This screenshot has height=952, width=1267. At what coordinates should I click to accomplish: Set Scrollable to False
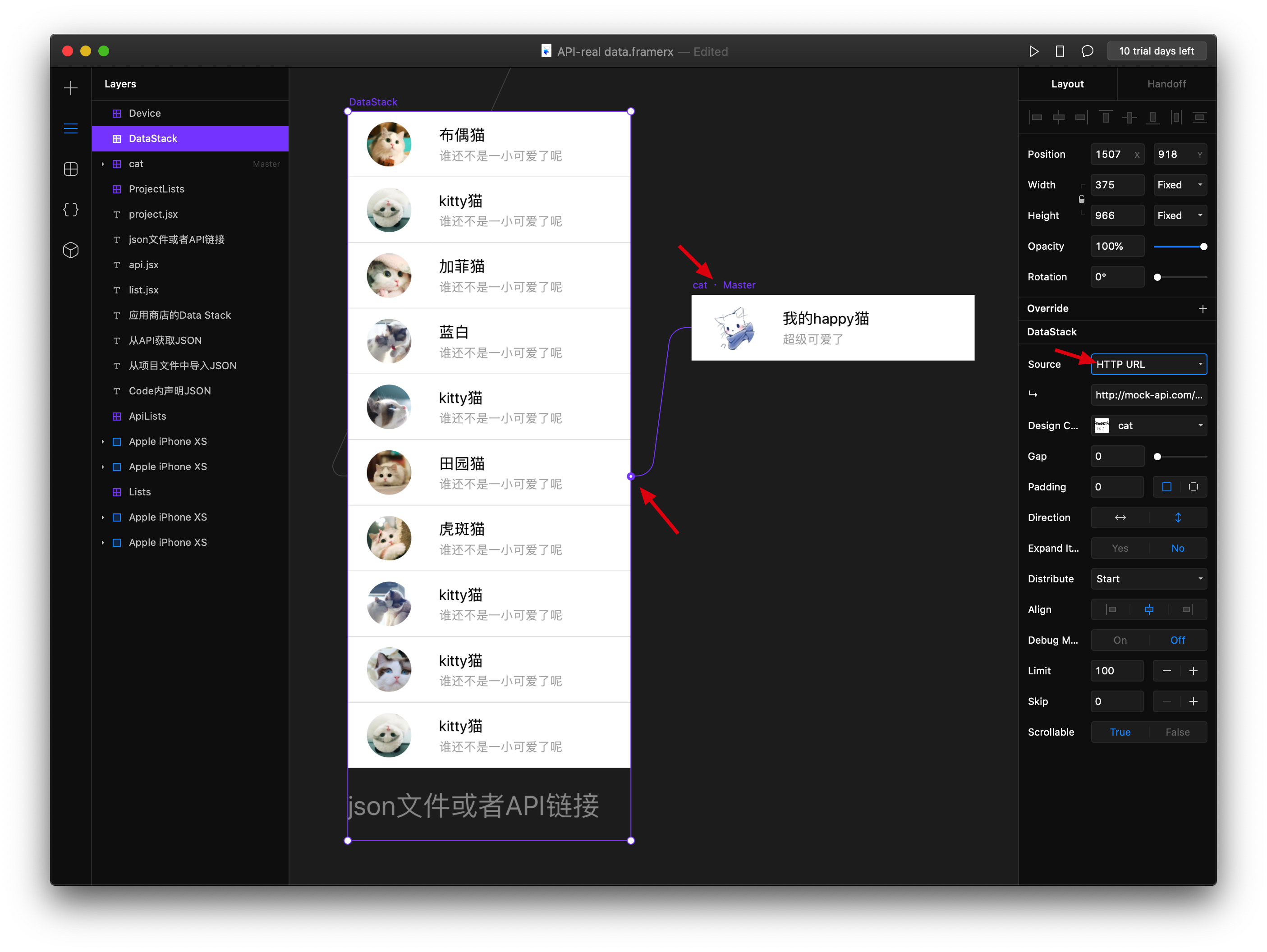pyautogui.click(x=1178, y=732)
